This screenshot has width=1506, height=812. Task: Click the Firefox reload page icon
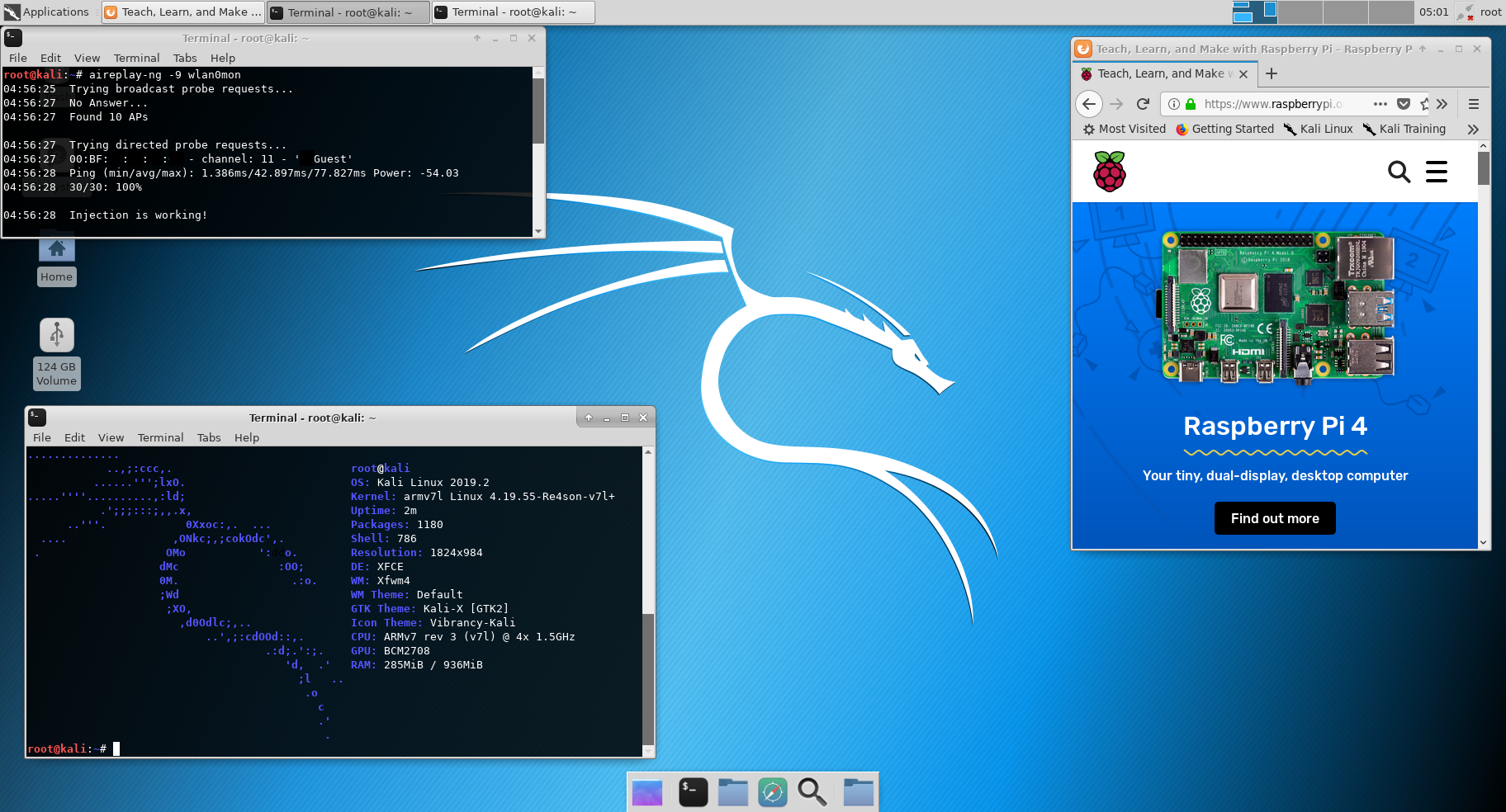point(1143,104)
